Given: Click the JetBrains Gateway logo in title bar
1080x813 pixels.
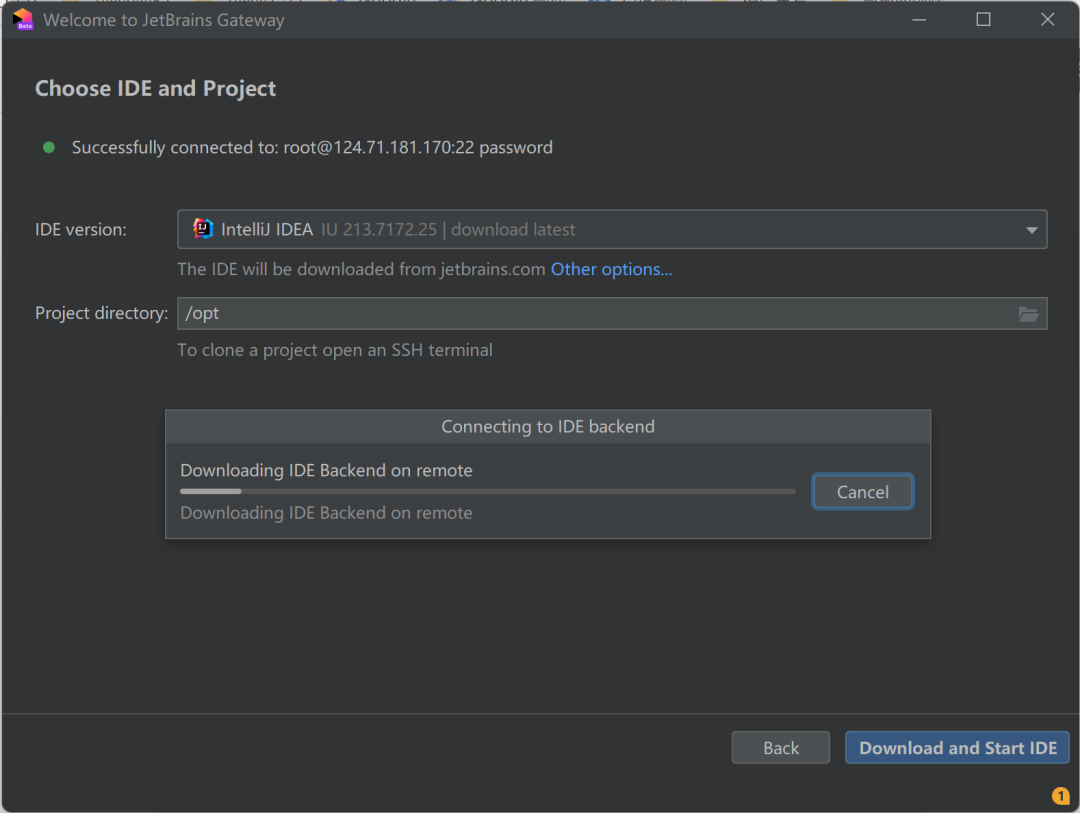Looking at the screenshot, I should [x=22, y=20].
